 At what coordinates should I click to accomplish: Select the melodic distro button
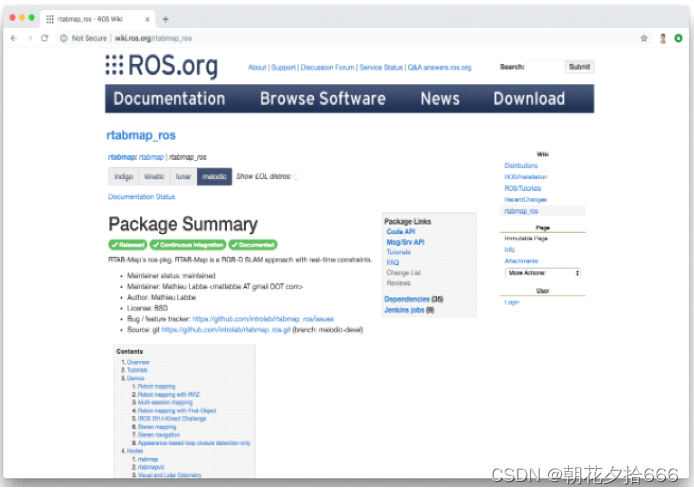(215, 177)
